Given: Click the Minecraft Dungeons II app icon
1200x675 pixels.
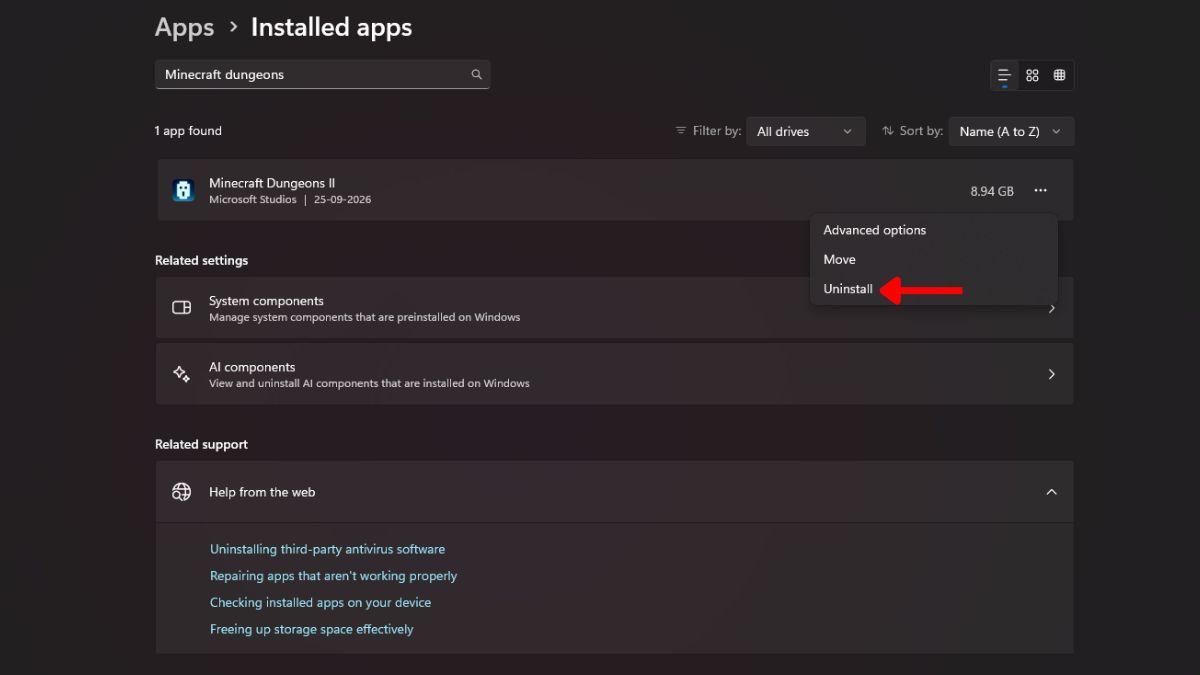Looking at the screenshot, I should (x=183, y=190).
